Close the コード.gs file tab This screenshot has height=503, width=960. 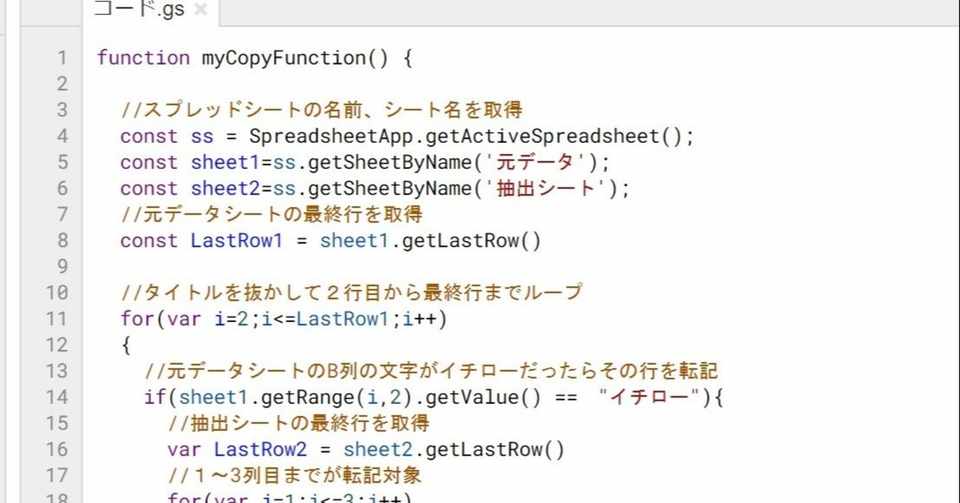[x=200, y=10]
